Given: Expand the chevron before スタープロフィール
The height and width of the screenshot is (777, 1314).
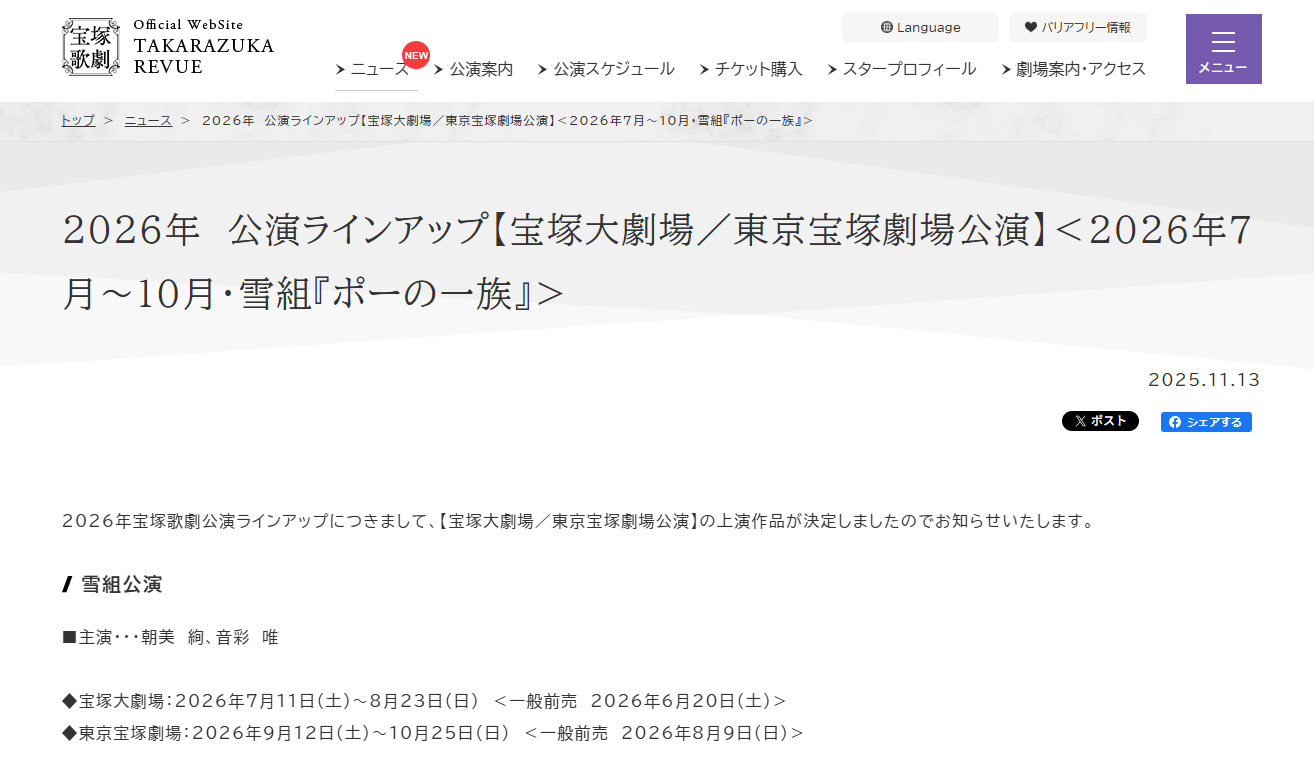Looking at the screenshot, I should pyautogui.click(x=831, y=69).
